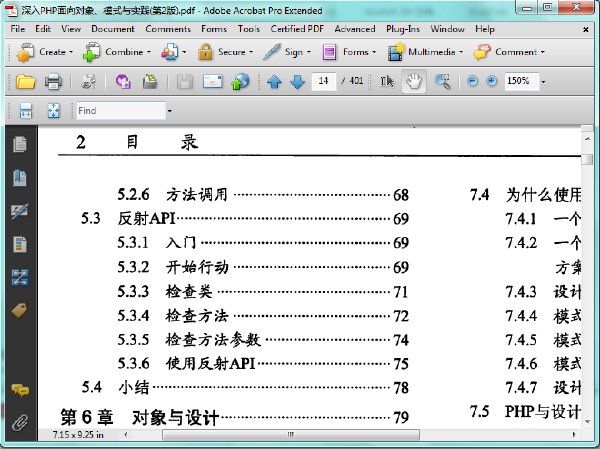Viewport: 600px width, 449px height.
Task: Open the Pages panel in sidebar
Action: tap(20, 144)
